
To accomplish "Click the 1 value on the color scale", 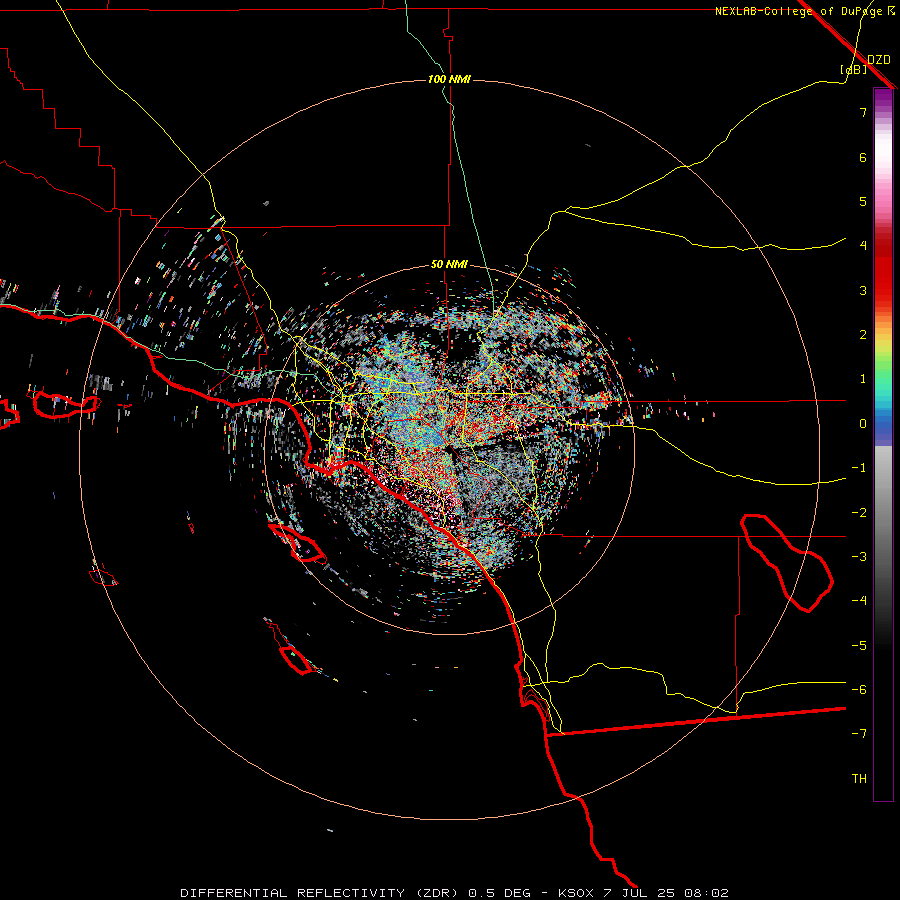I will pyautogui.click(x=863, y=379).
